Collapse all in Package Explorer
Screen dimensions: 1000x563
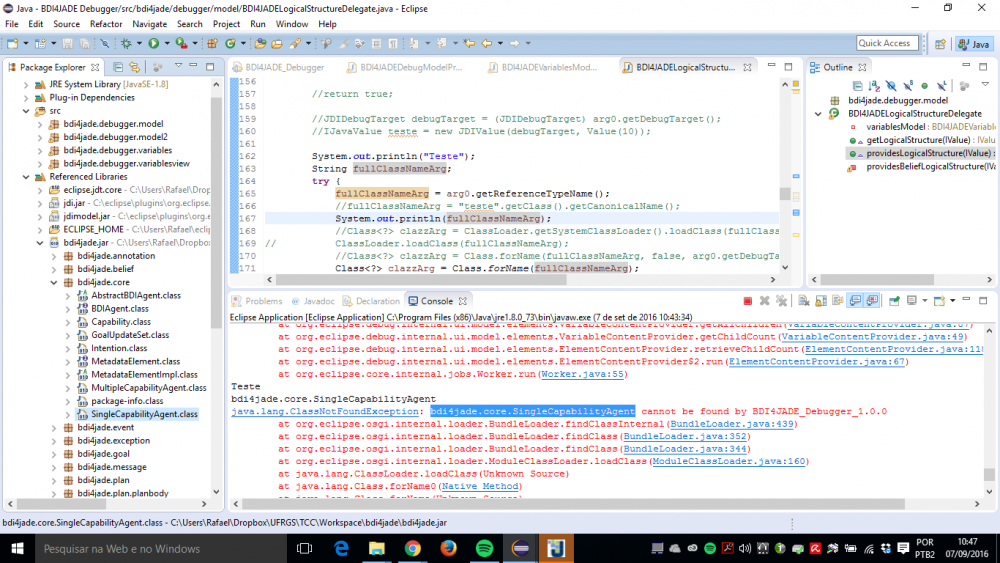[118, 67]
